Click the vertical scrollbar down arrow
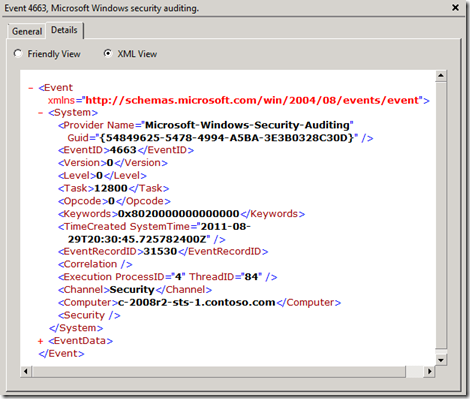Screen dimensions: 470x399 [x=441, y=360]
